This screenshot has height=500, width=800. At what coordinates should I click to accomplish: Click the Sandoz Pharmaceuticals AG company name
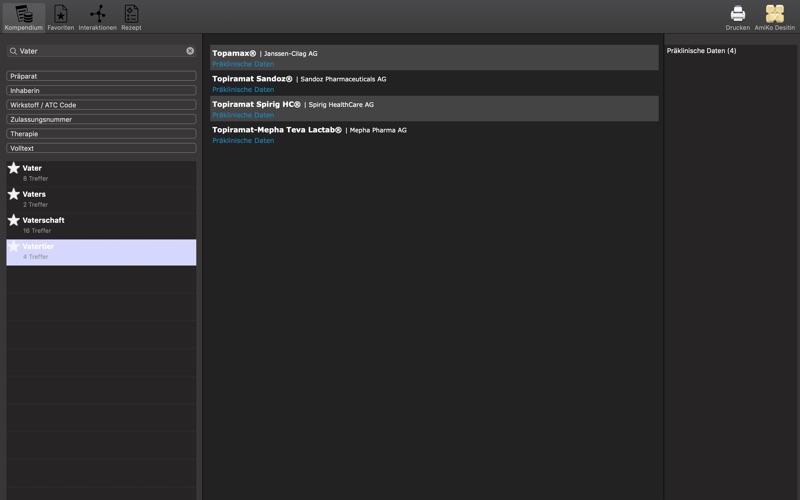tap(343, 79)
